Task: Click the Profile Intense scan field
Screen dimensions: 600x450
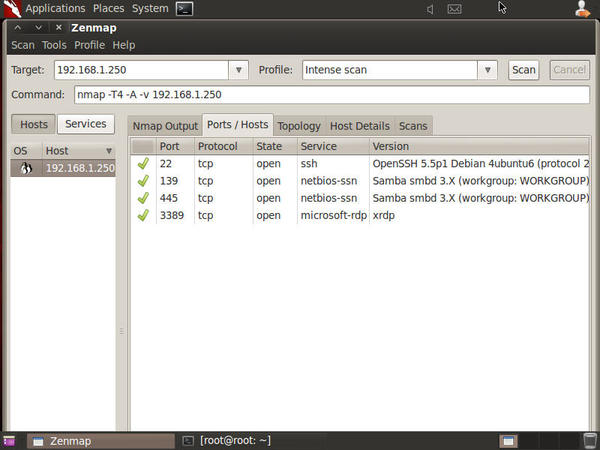Action: click(x=390, y=70)
